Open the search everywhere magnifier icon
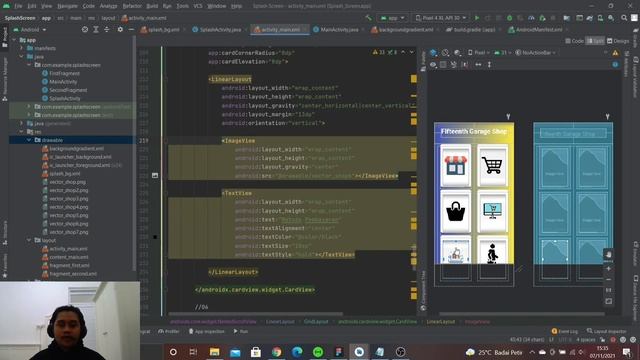 [624, 18]
